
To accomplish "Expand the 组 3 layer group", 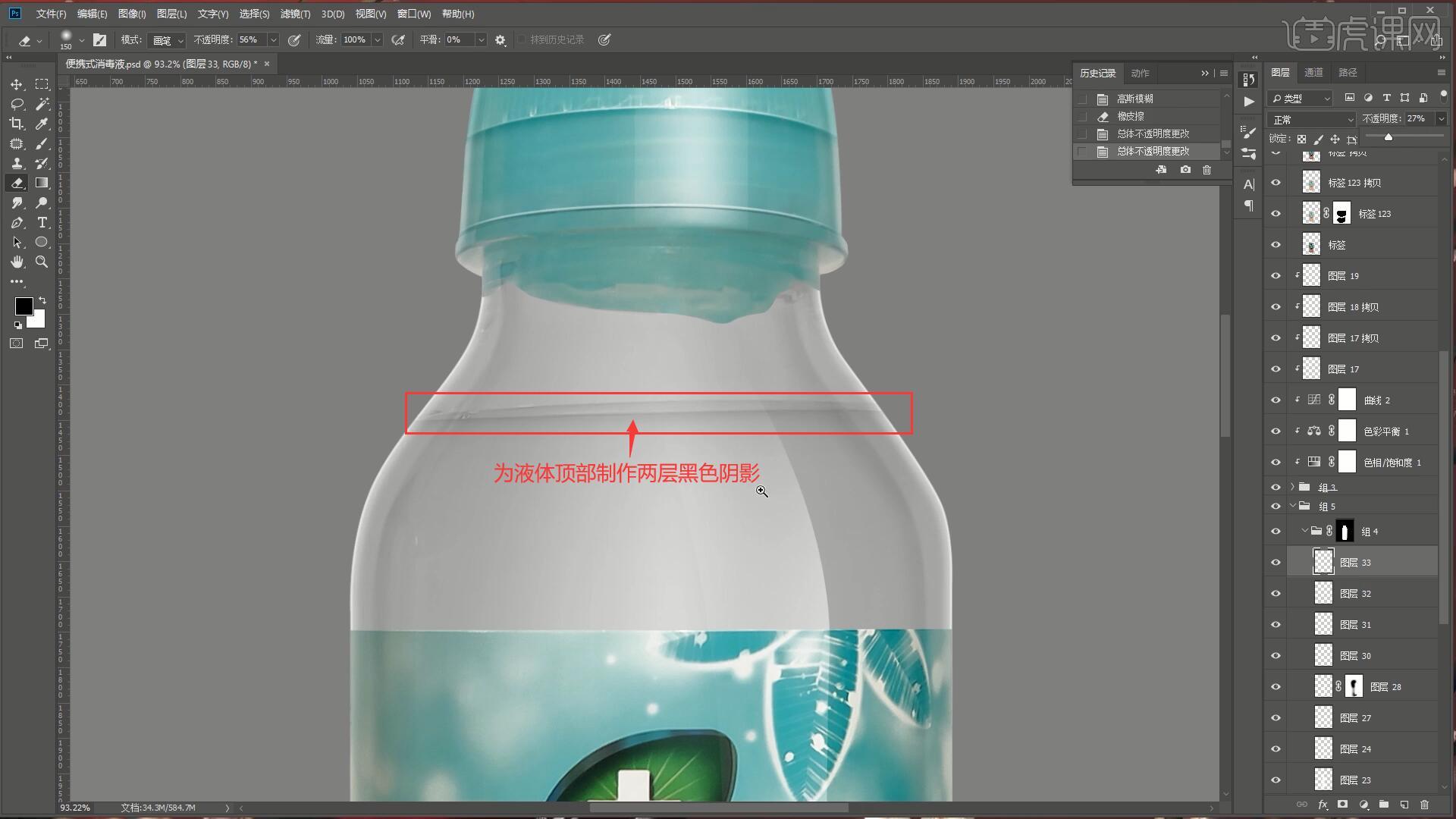I will [1292, 487].
